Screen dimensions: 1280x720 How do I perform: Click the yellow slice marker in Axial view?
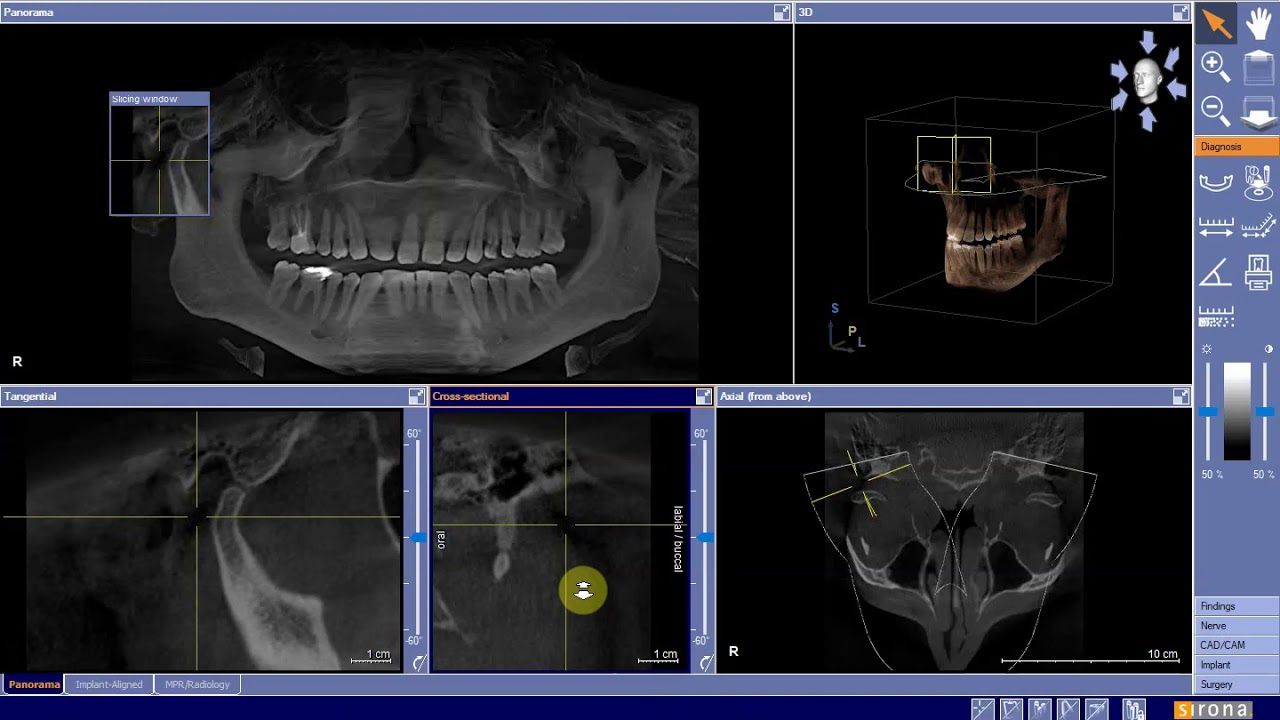[864, 482]
